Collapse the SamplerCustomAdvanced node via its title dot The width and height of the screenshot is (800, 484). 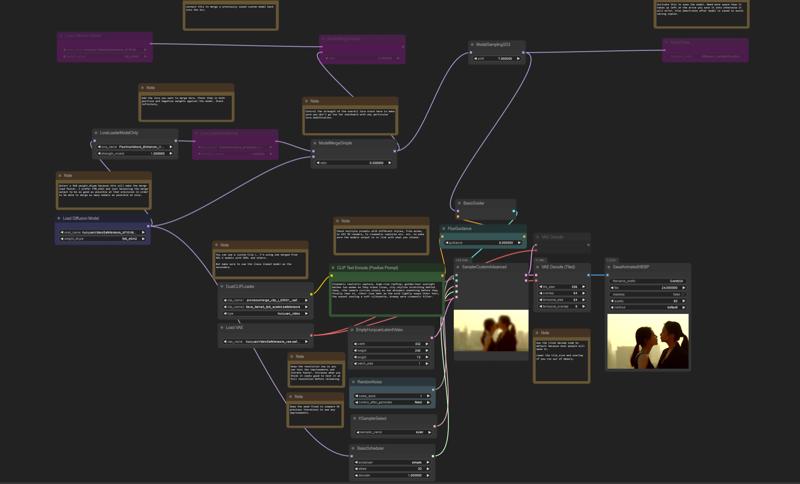click(458, 267)
